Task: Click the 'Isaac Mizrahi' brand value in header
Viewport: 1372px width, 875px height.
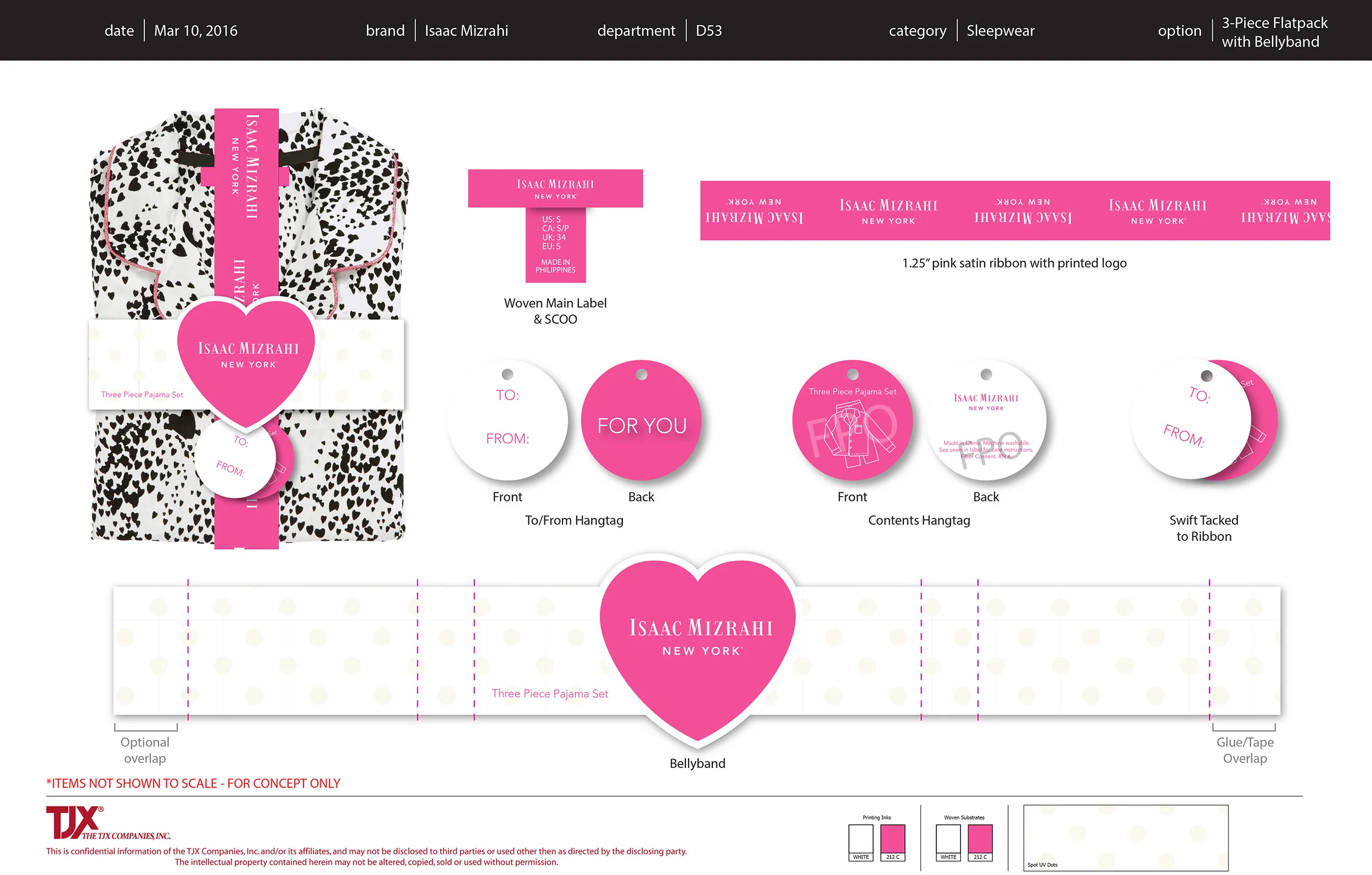Action: click(x=466, y=31)
